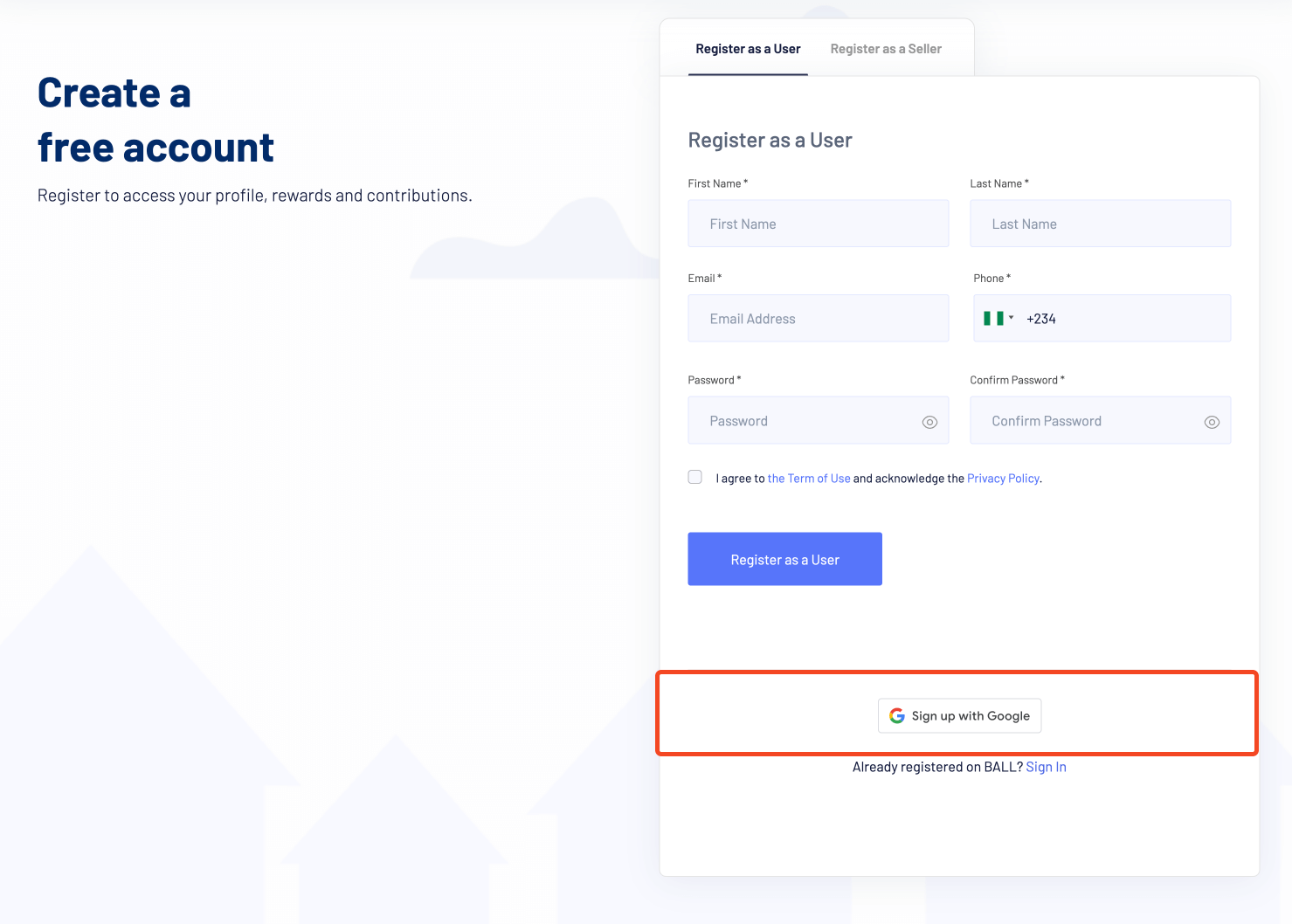Switch to the Register as a Seller tab
The height and width of the screenshot is (924, 1292).
coord(885,49)
